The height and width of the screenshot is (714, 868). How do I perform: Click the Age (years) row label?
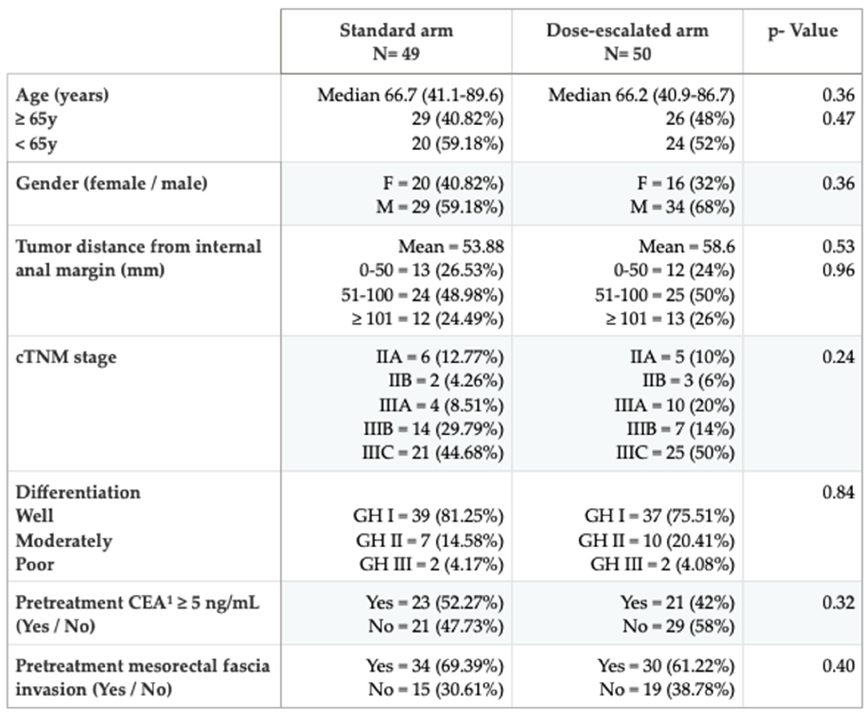pos(63,96)
